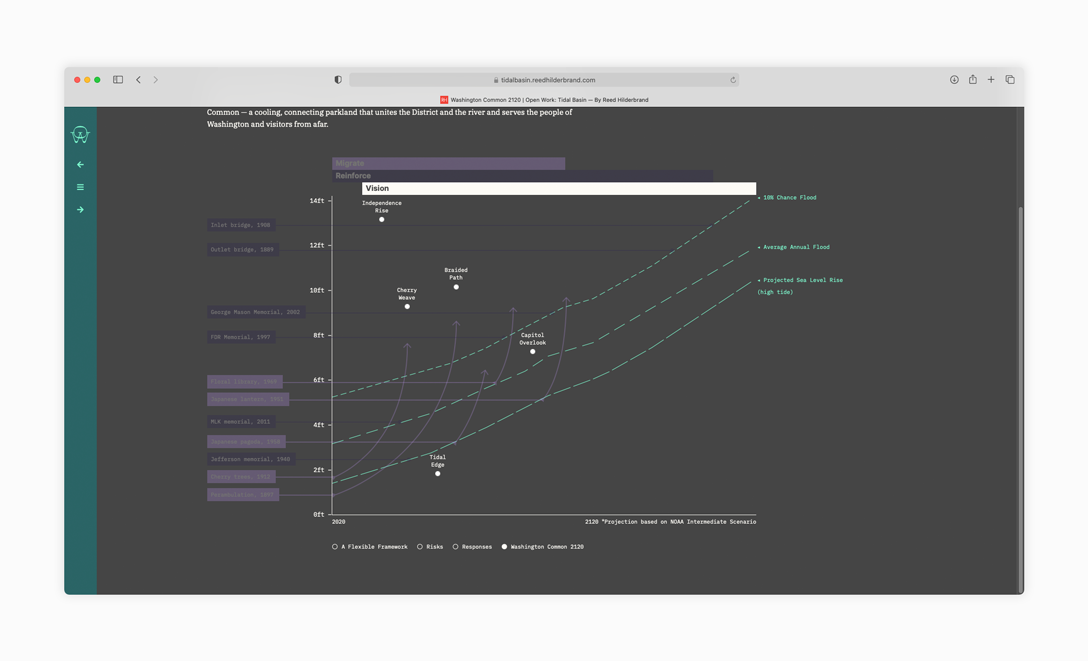Click the Share icon in Safari
1088x661 pixels.
(x=972, y=80)
